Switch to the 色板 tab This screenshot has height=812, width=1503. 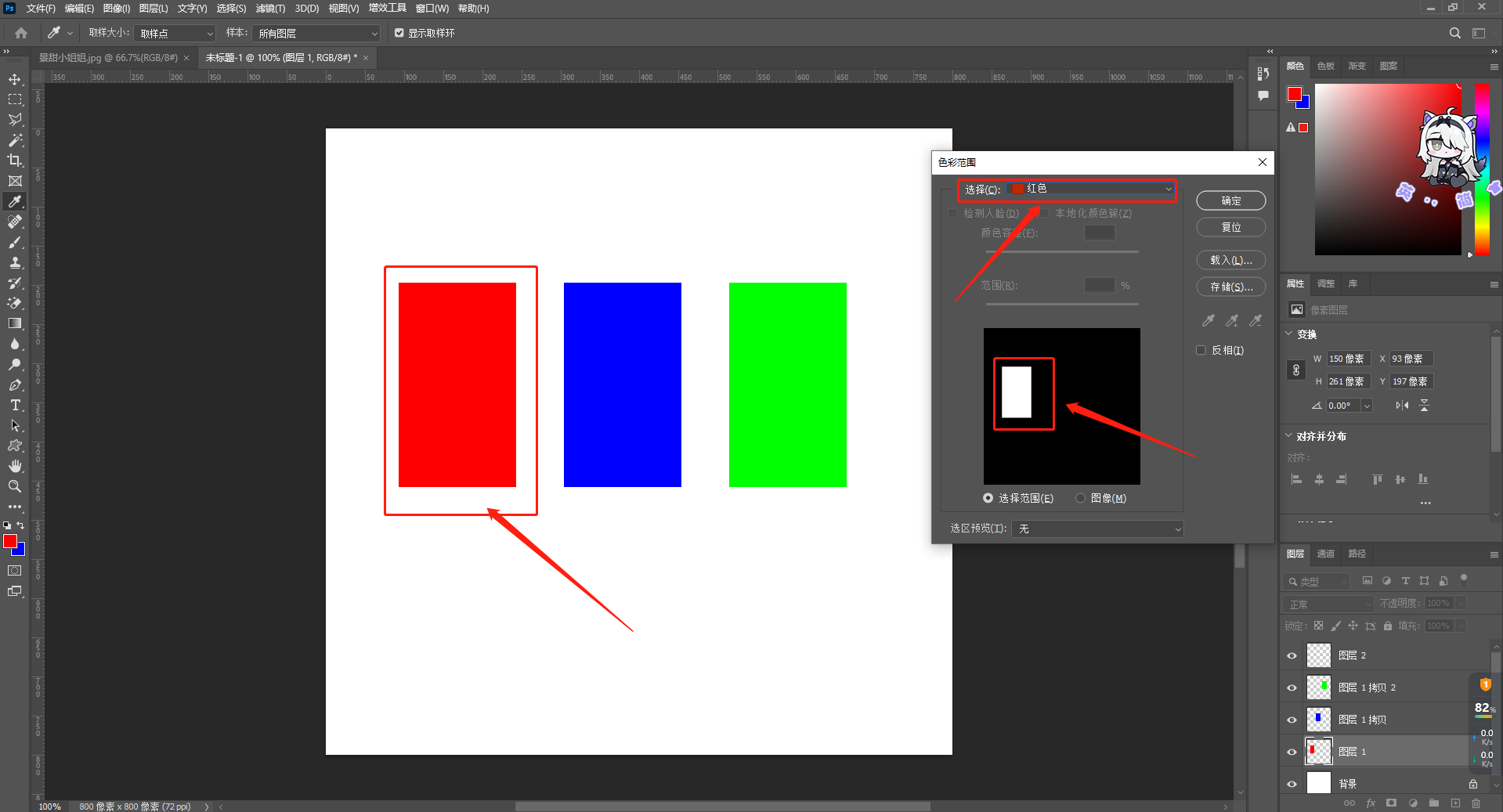(x=1326, y=67)
